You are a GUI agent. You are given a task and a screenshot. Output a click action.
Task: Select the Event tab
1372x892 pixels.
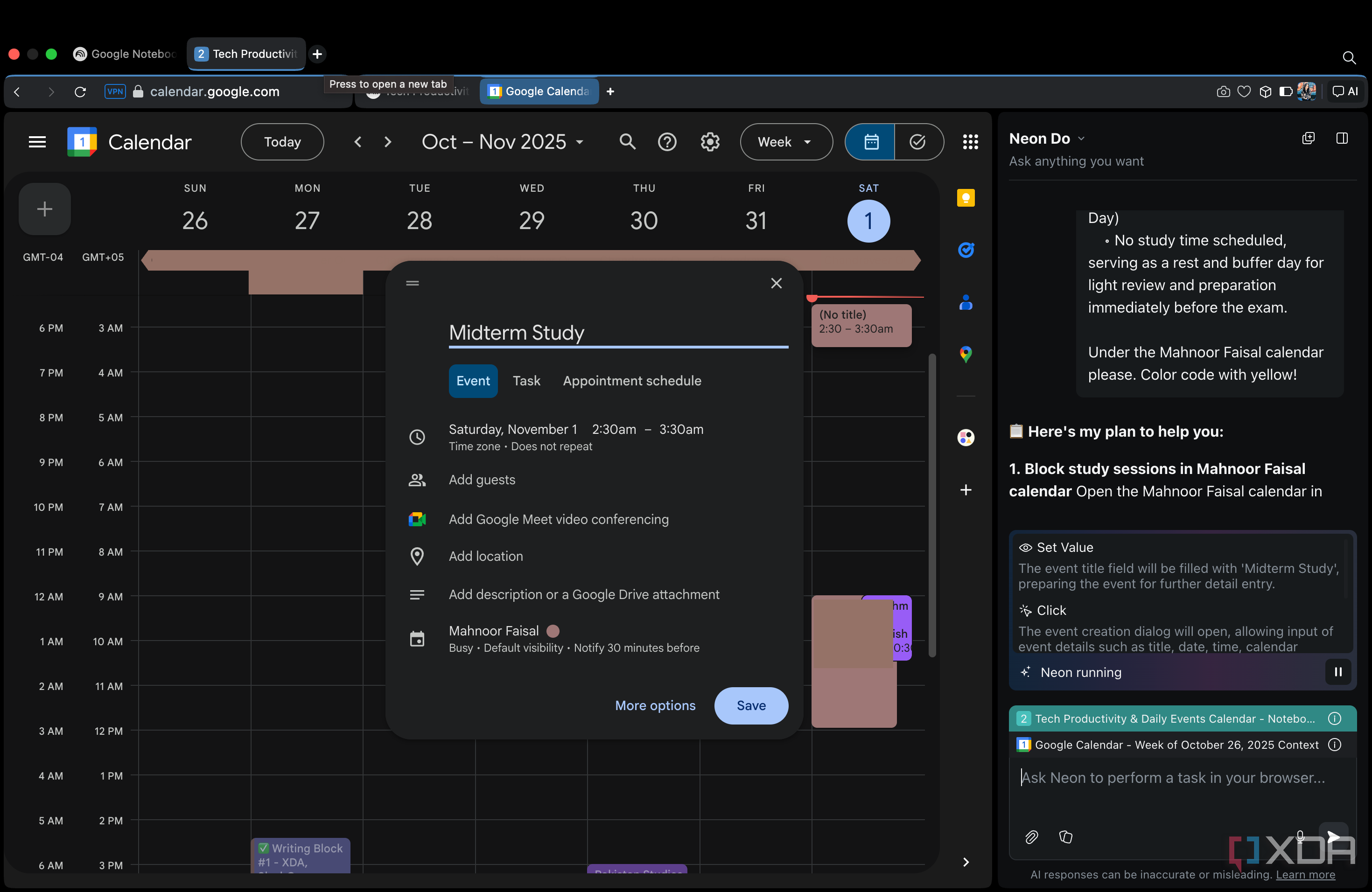(473, 381)
